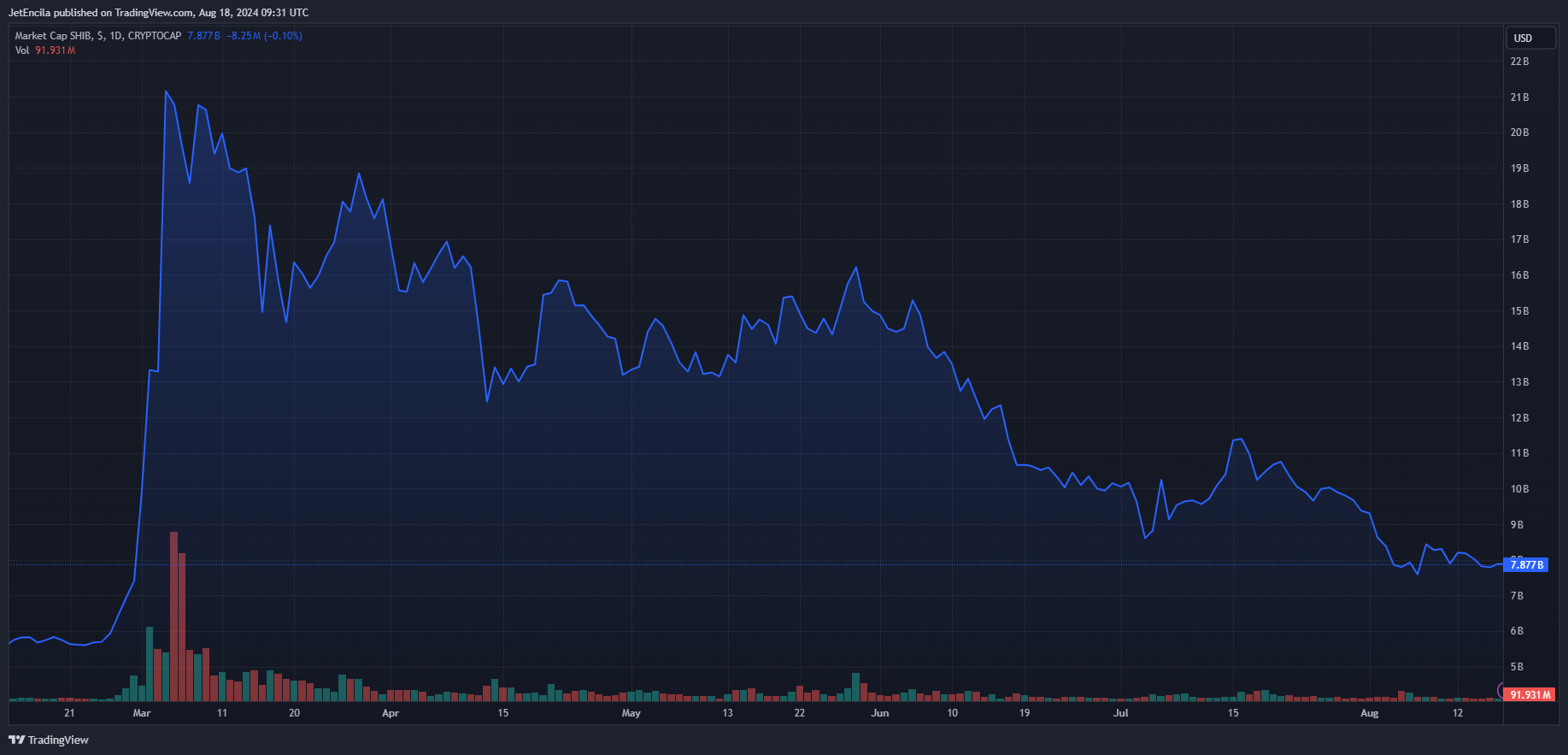Click the blue 7.877 B current price tag
Viewport: 1568px width, 755px height.
[1526, 565]
